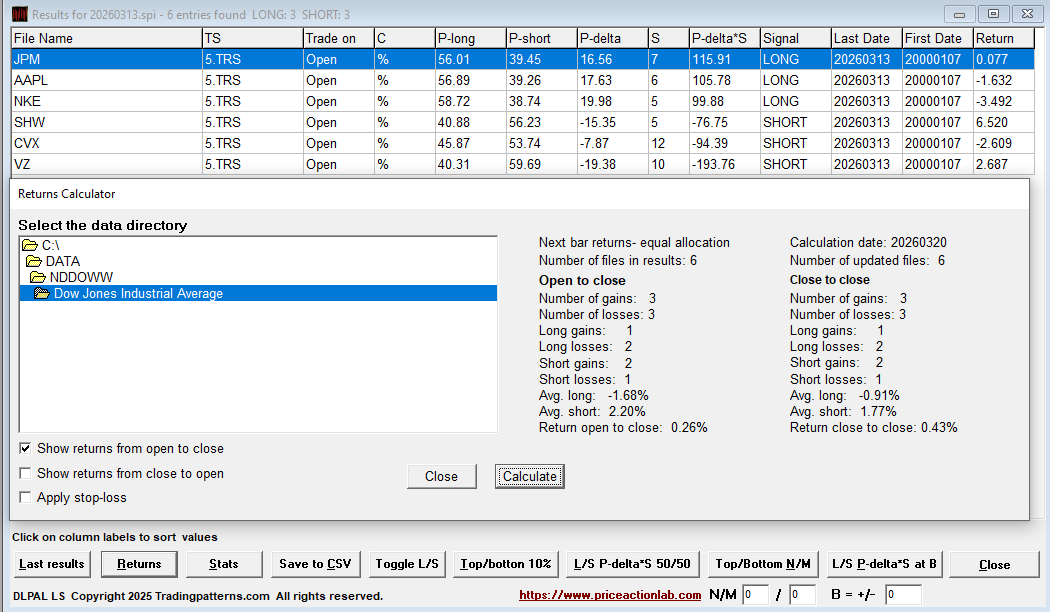This screenshot has width=1050, height=612.
Task: Sort by the P-delta*S column header
Action: (725, 38)
